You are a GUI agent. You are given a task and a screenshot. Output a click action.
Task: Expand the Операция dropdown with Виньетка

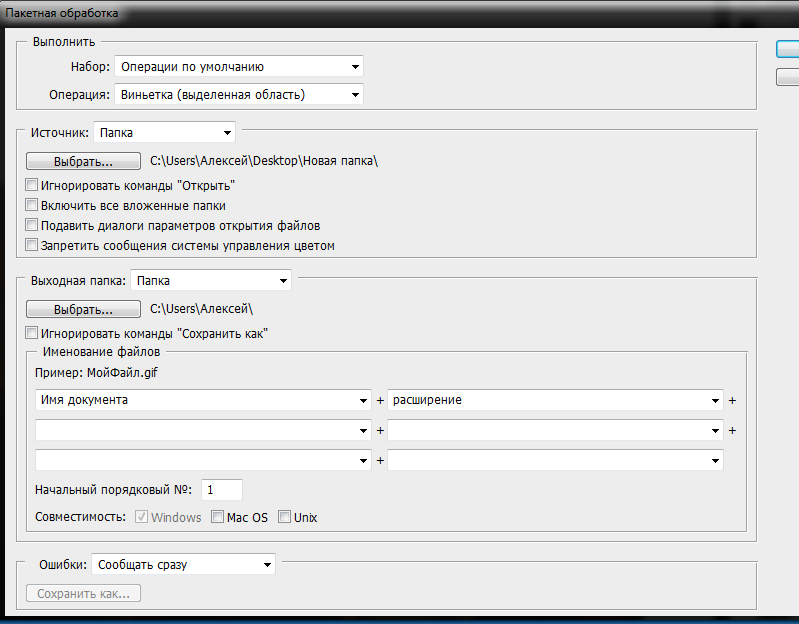click(x=239, y=95)
